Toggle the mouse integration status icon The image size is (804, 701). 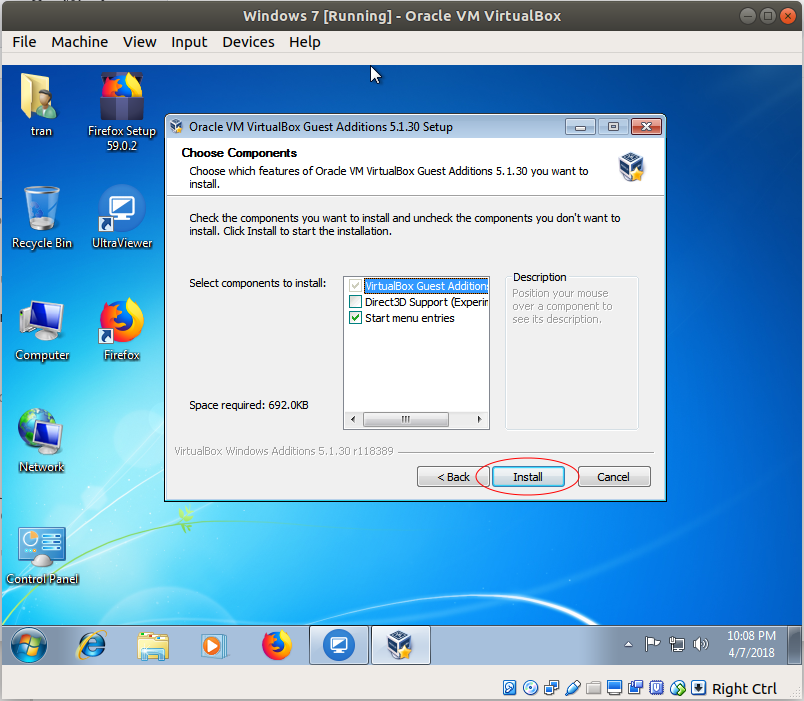point(677,687)
